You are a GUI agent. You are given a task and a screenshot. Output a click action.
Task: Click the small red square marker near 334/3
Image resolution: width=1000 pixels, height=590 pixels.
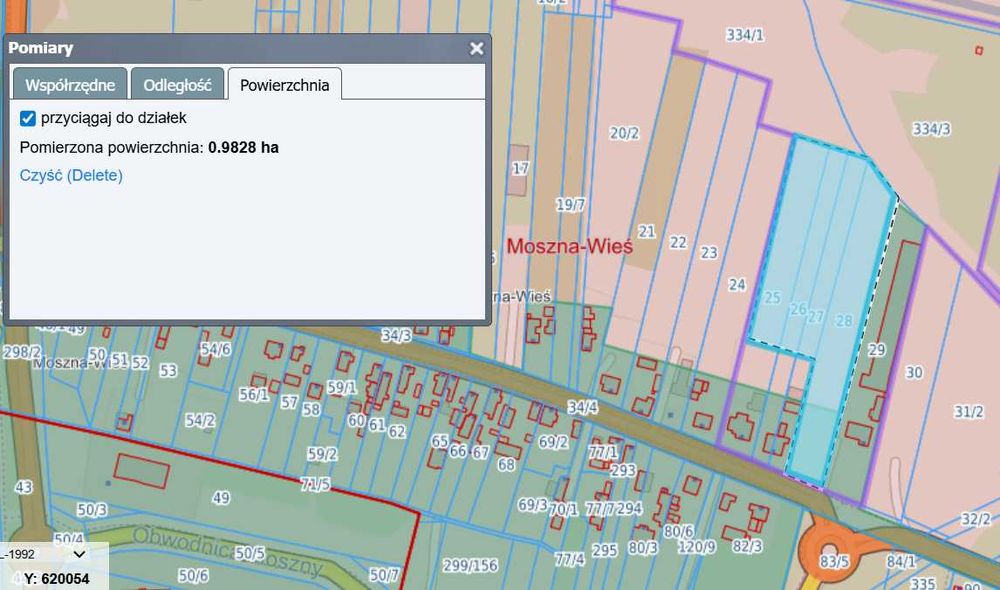[x=979, y=50]
